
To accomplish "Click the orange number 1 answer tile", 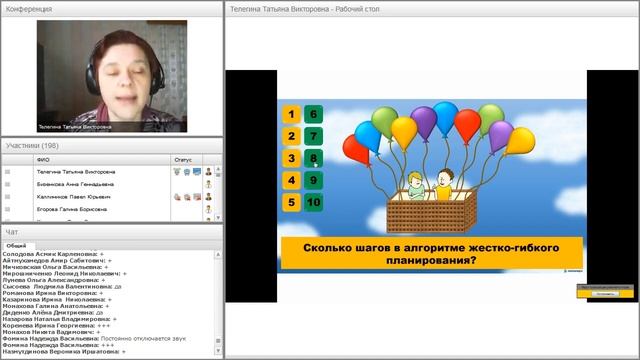I will 291,114.
